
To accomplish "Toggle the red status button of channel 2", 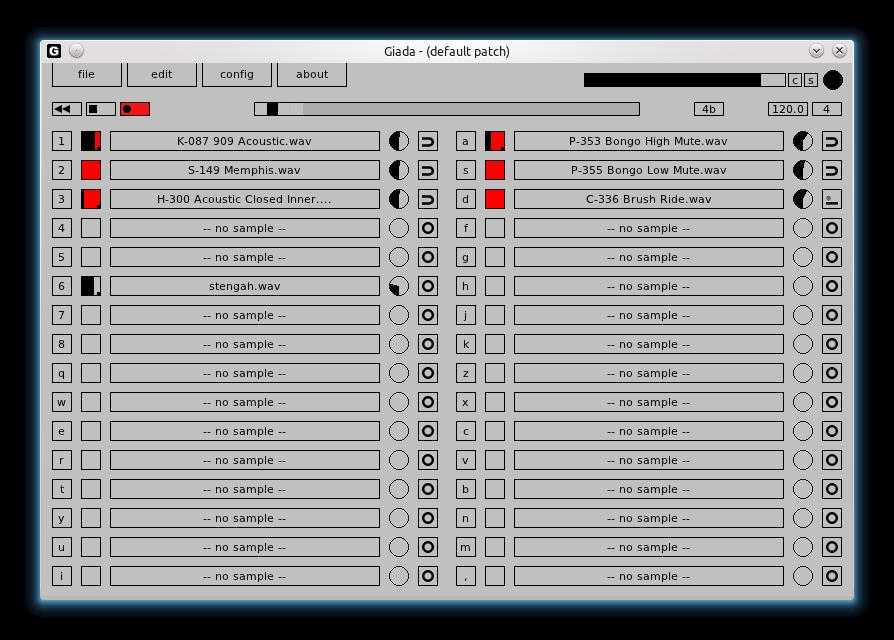I will (x=91, y=170).
